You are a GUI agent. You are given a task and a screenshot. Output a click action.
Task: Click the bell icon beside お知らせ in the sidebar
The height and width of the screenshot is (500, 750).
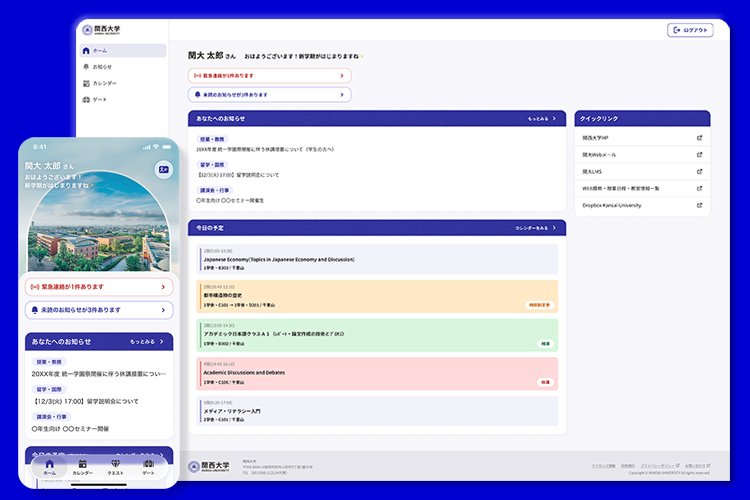(x=86, y=67)
